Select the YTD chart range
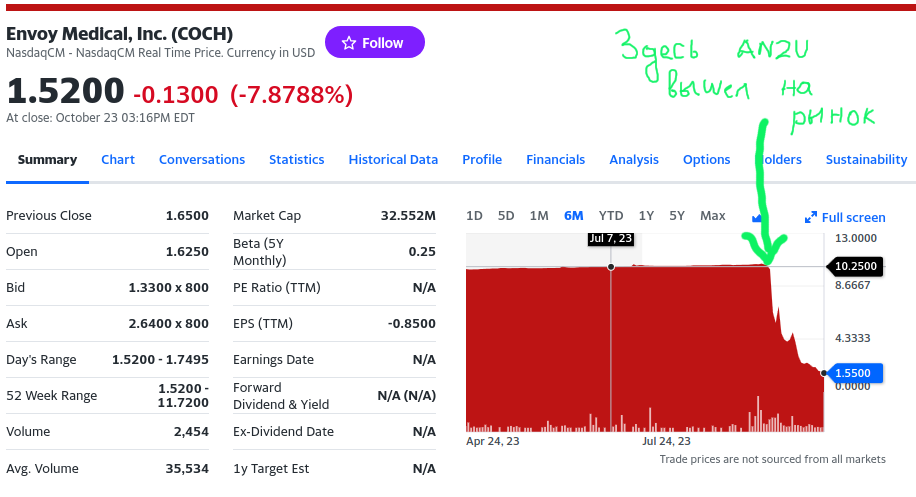Viewport: 916px width, 497px height. click(x=611, y=216)
